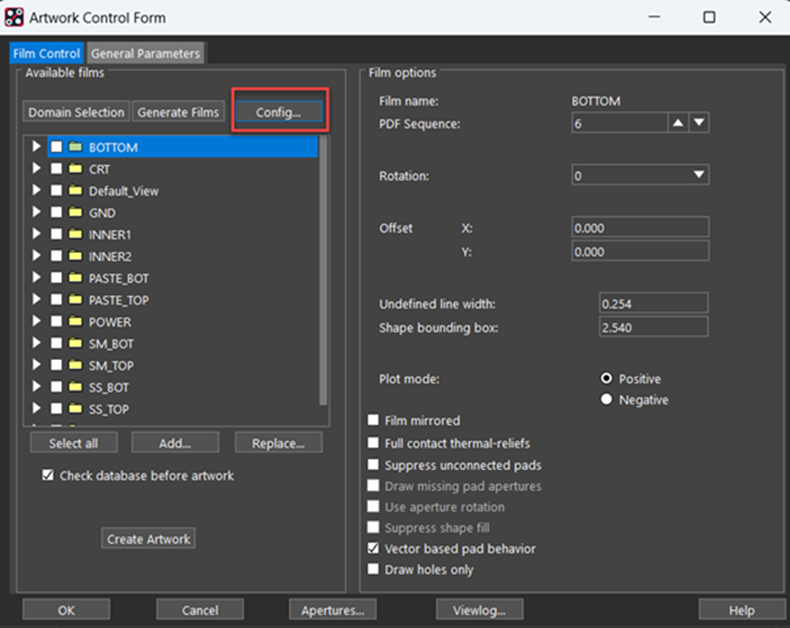Select Negative plot mode
This screenshot has height=628, width=790.
(x=606, y=400)
